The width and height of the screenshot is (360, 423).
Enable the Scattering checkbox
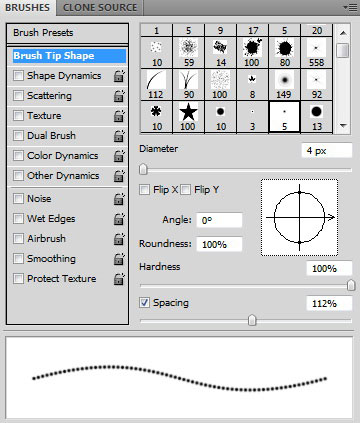pyautogui.click(x=18, y=95)
